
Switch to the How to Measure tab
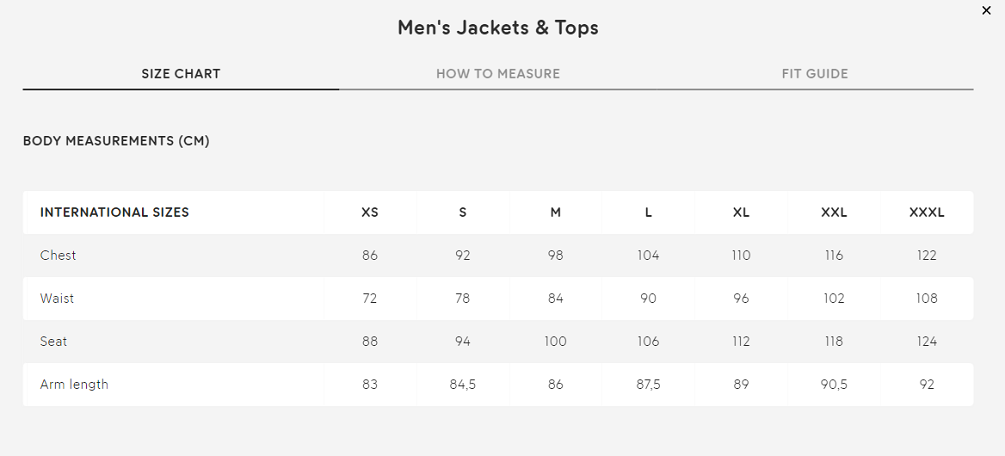pos(498,74)
